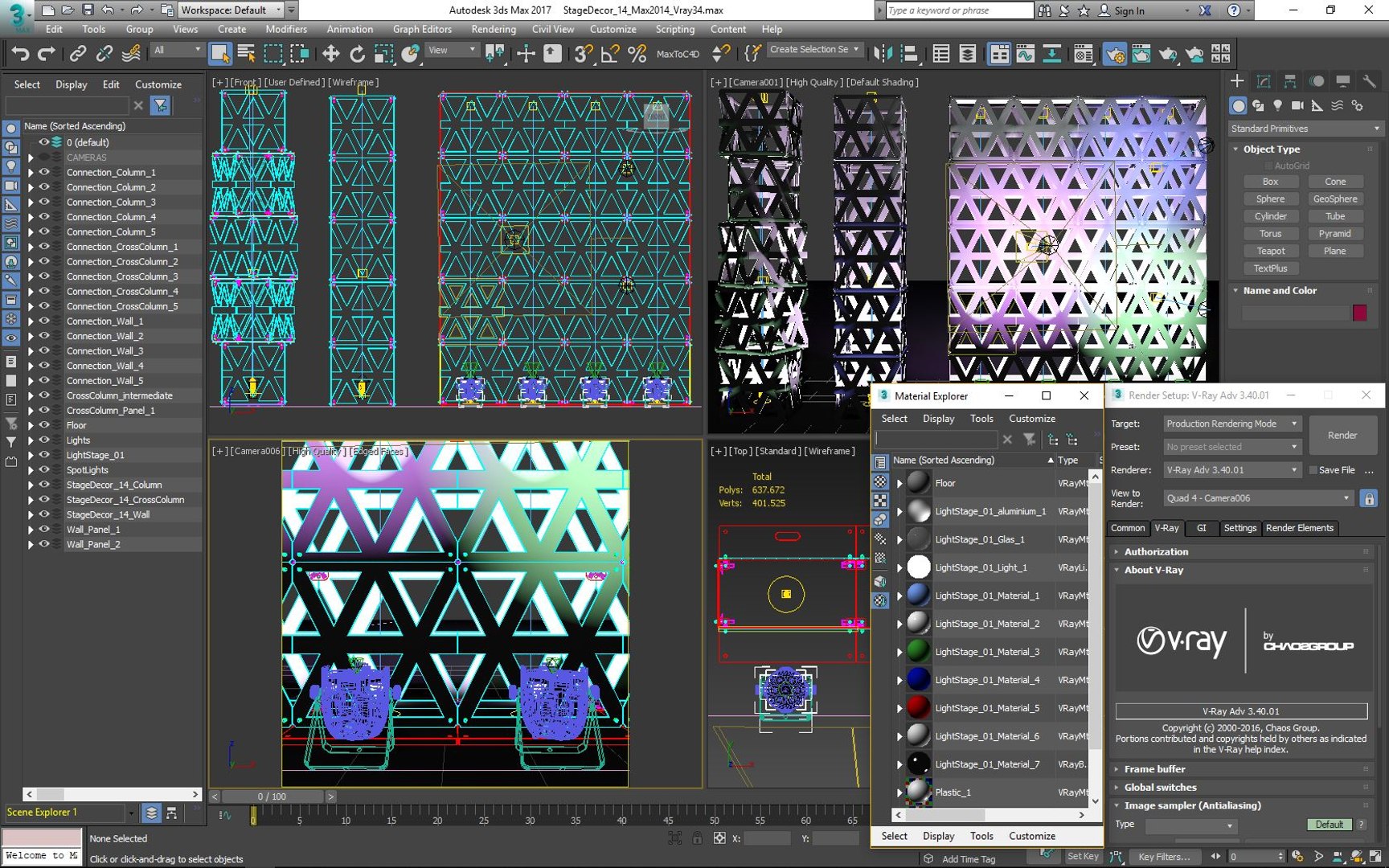
Task: Toggle the lock view to render button
Action: (x=1369, y=498)
